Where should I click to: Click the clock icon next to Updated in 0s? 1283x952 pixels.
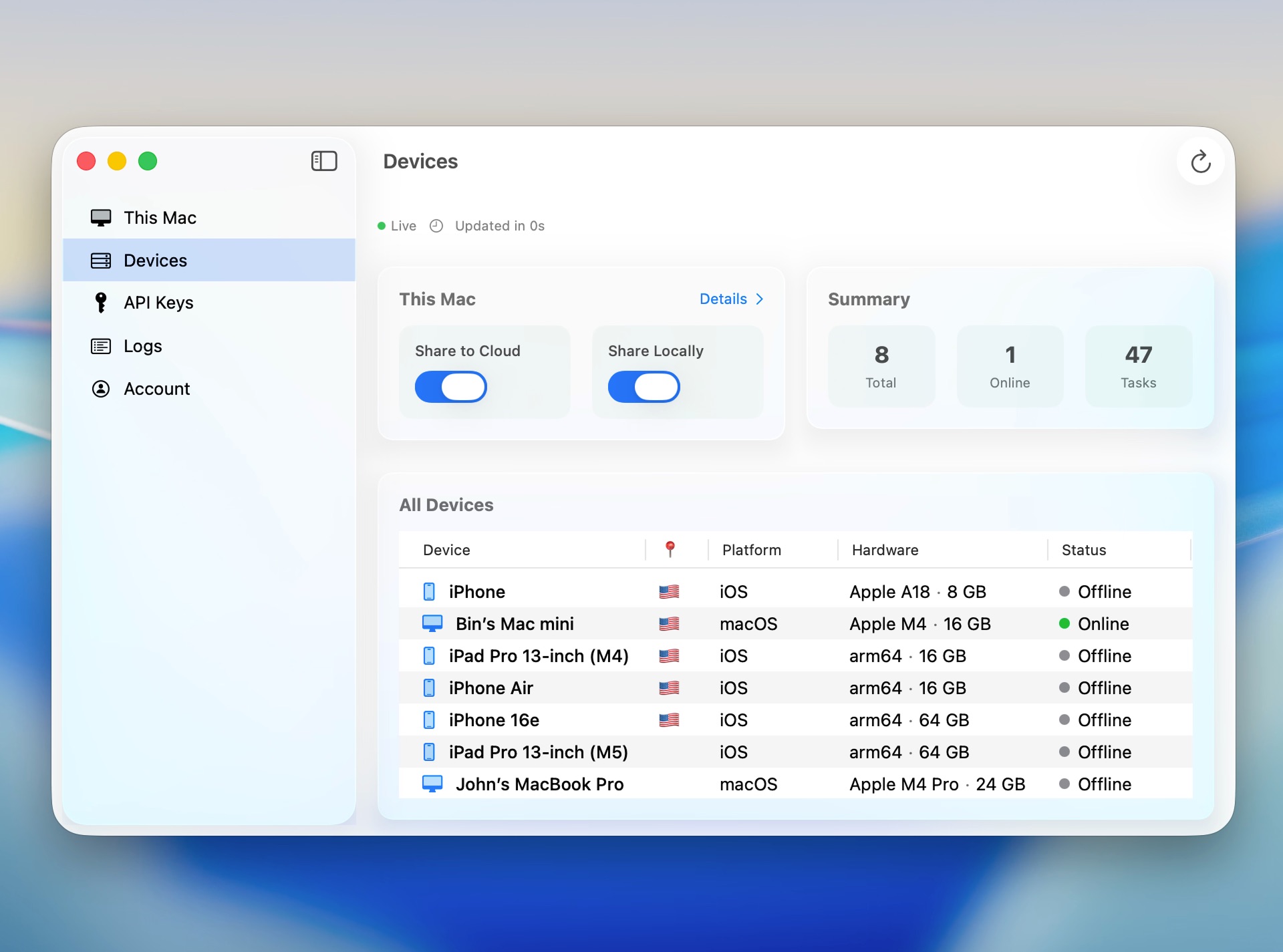436,226
